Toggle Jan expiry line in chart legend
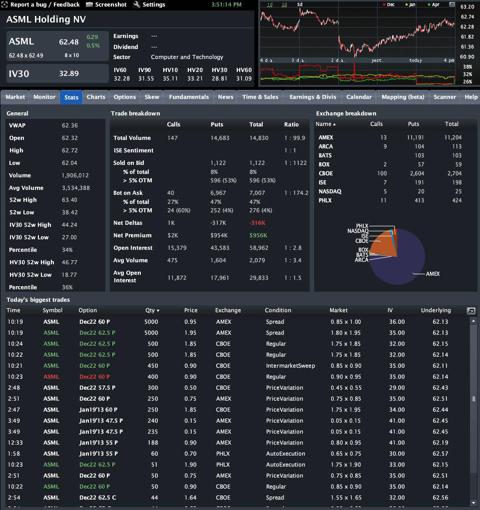480x510 pixels. (410, 5)
